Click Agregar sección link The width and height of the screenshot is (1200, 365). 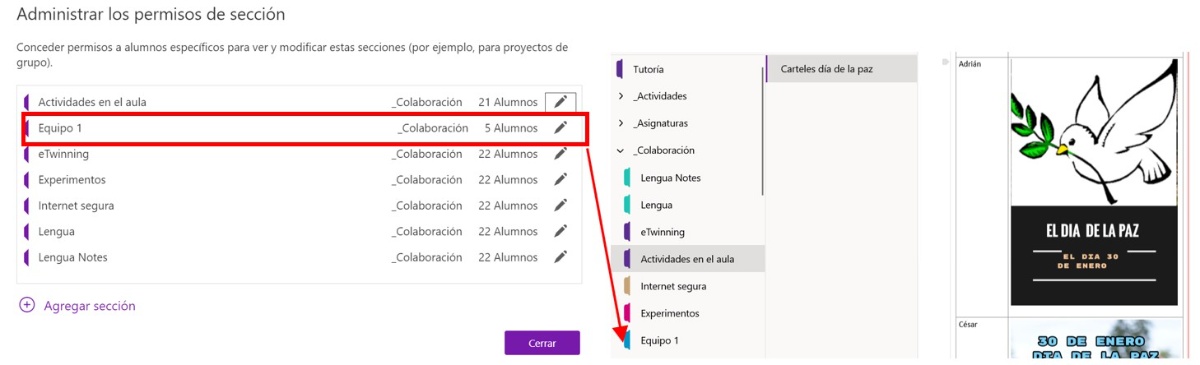[x=89, y=306]
